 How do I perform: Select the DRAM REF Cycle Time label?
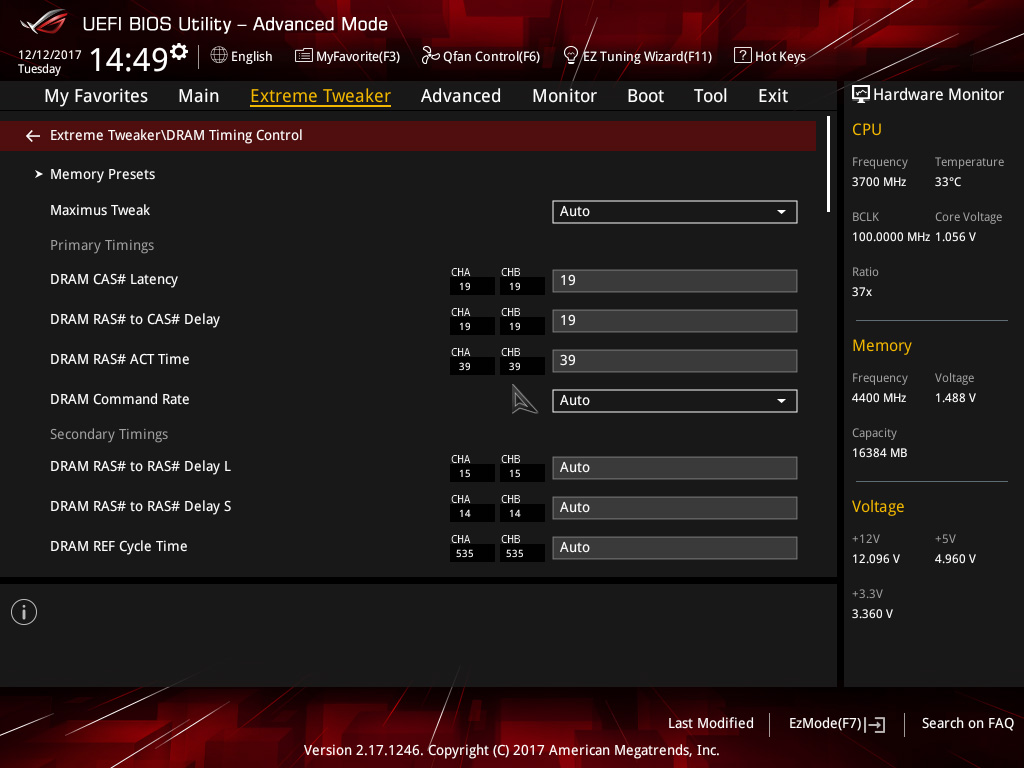tap(119, 546)
